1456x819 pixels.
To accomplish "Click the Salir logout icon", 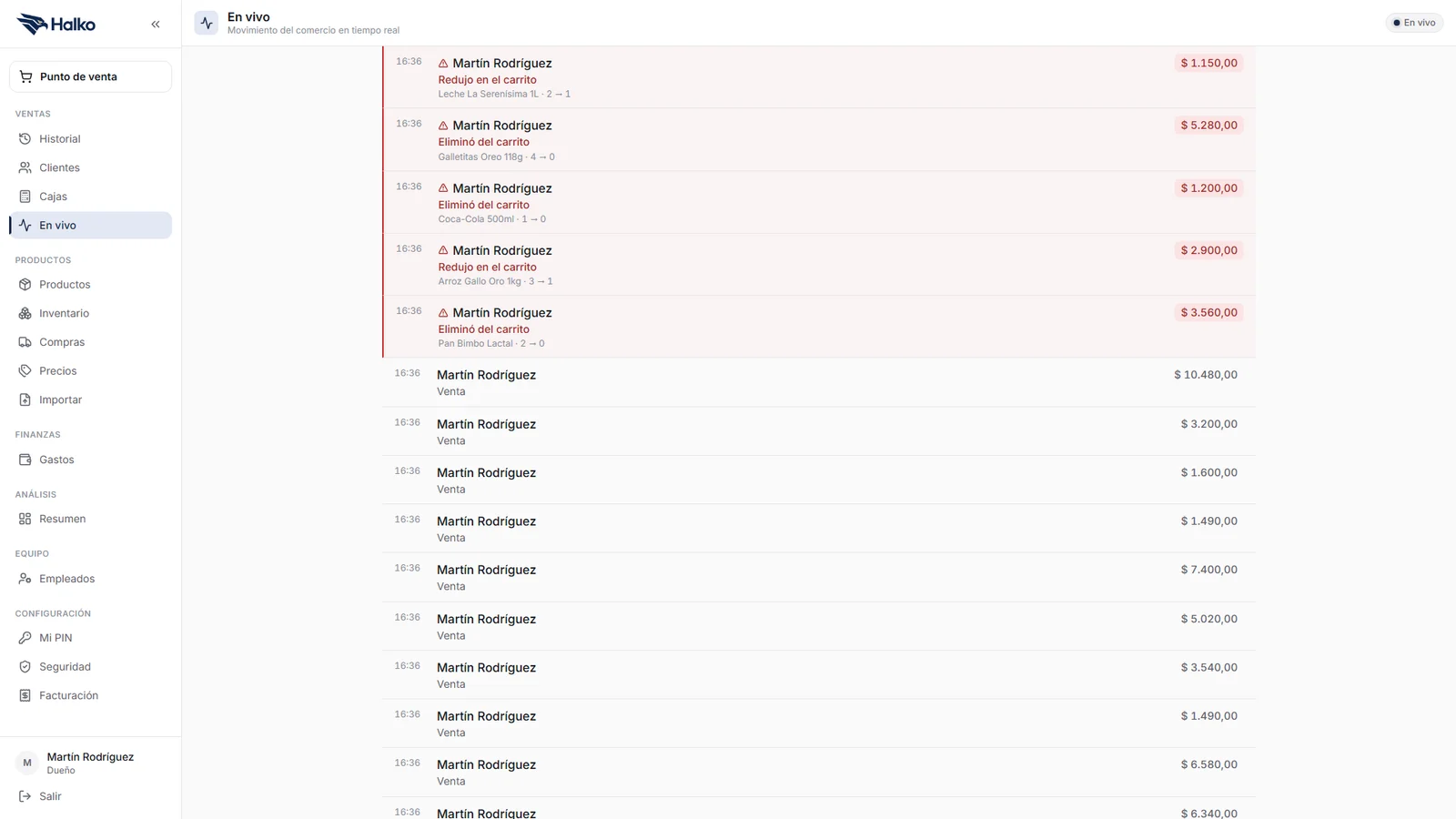I will click(25, 796).
